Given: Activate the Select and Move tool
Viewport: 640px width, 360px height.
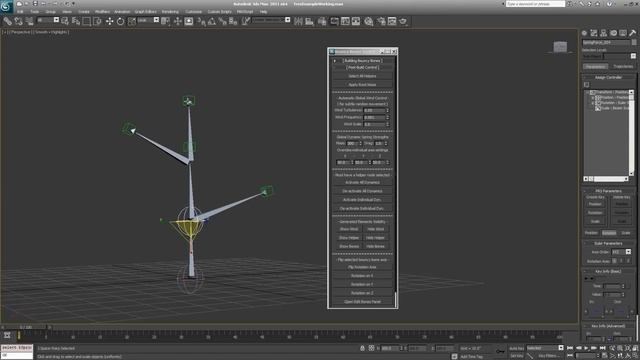Looking at the screenshot, I should click(x=109, y=21).
